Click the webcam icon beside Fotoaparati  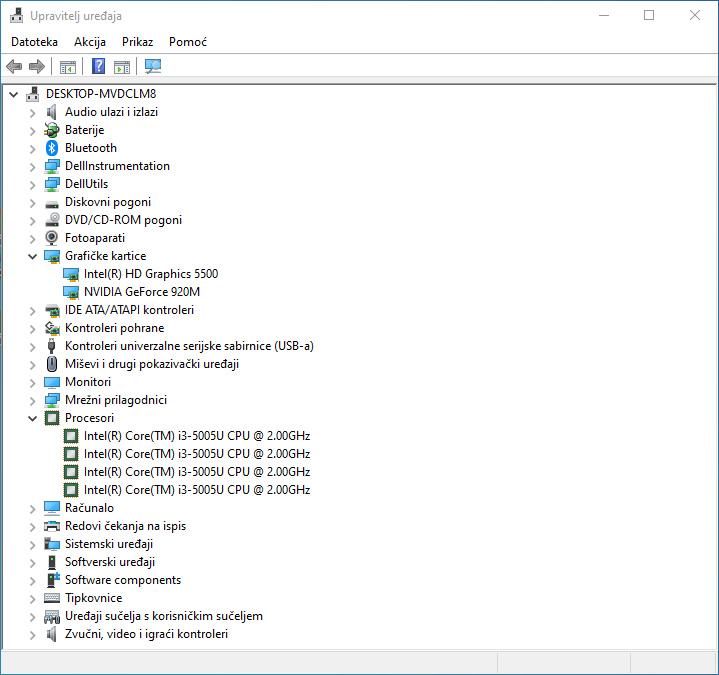coord(52,238)
